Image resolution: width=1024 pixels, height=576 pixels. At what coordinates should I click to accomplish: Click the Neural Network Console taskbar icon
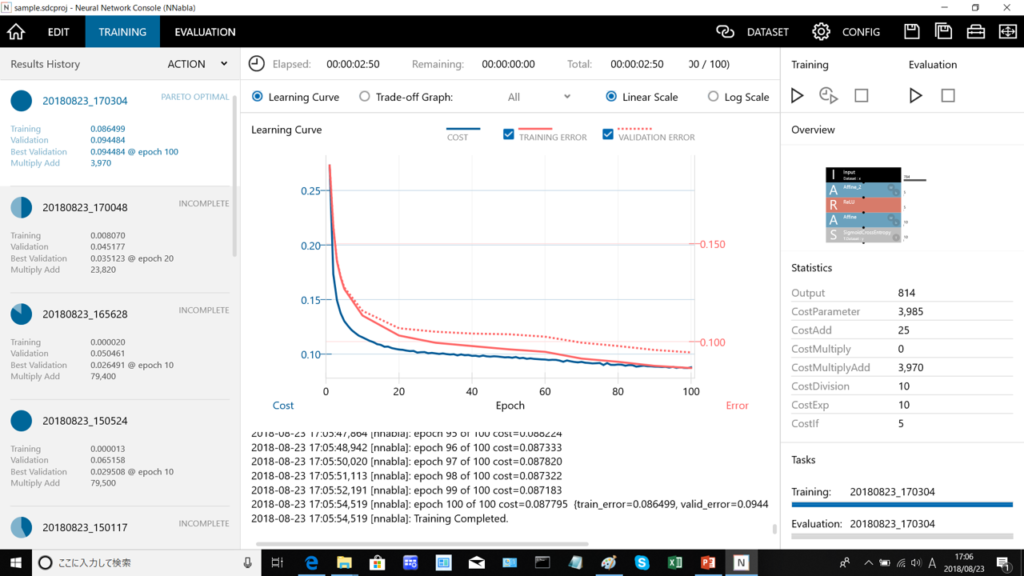coord(741,562)
